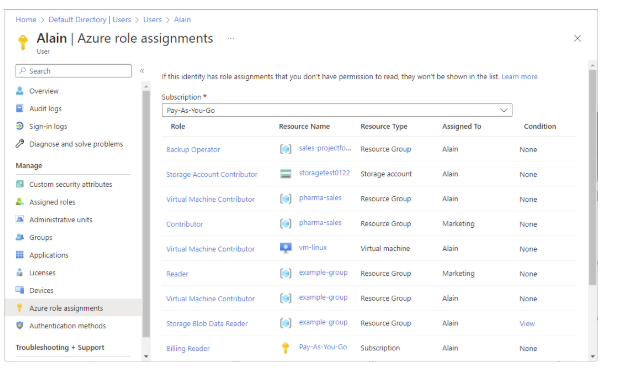Open the Storage Account Contributor role link
The height and width of the screenshot is (379, 622).
[x=212, y=174]
